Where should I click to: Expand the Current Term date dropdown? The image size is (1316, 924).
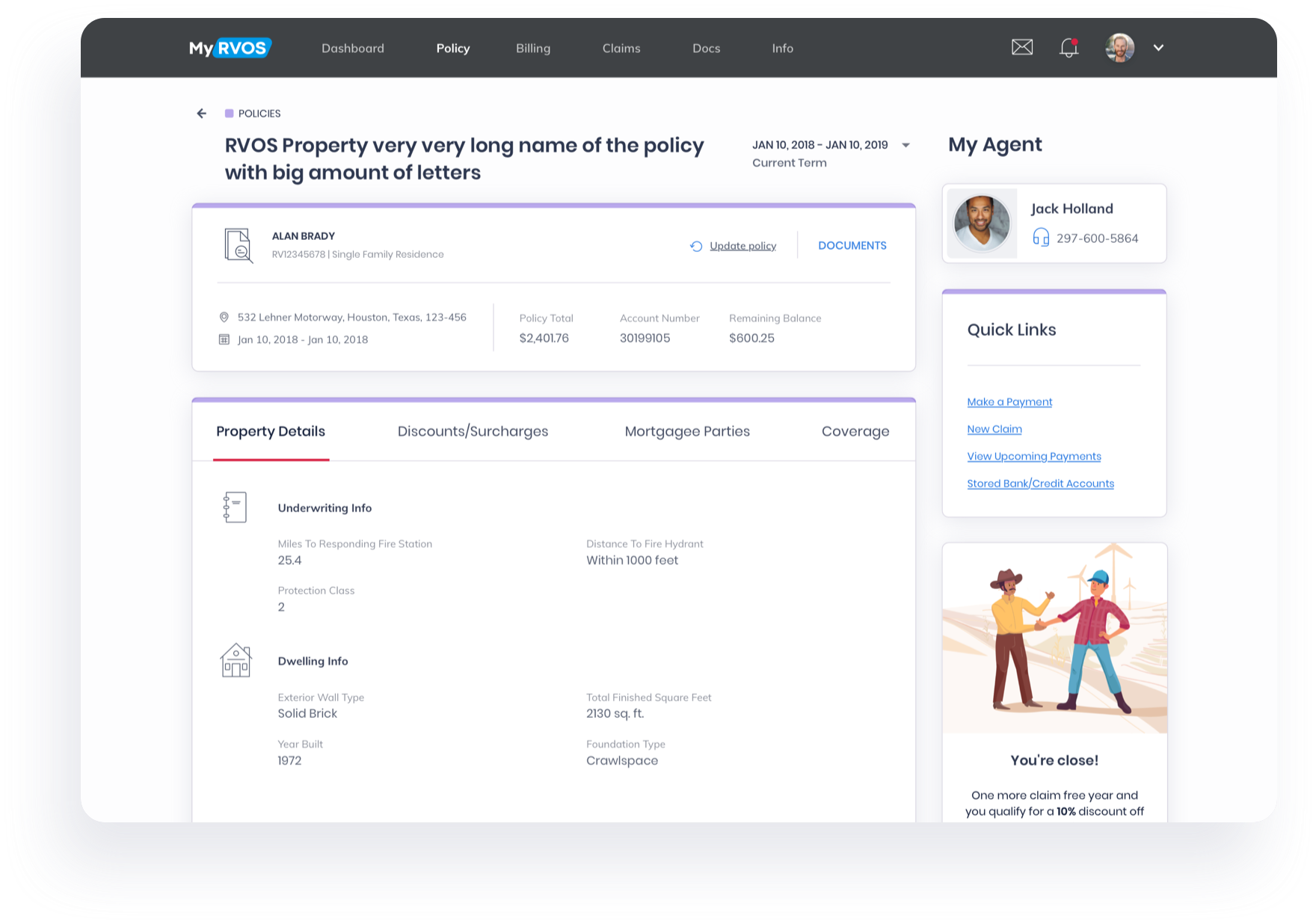pyautogui.click(x=906, y=146)
